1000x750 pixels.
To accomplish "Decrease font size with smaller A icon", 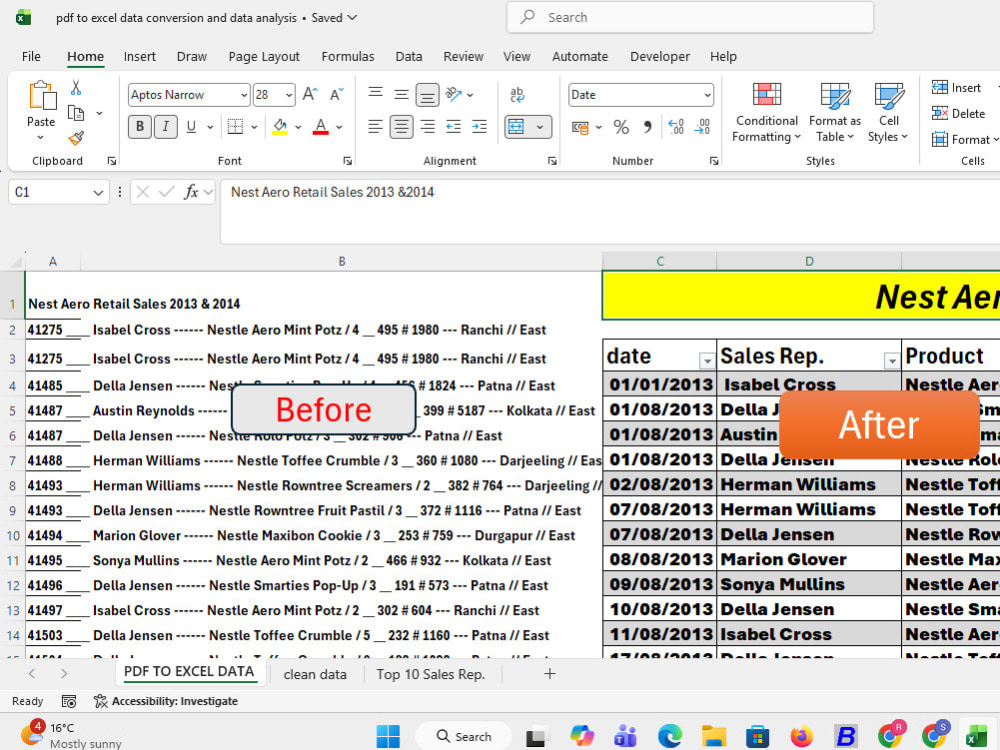I will pyautogui.click(x=336, y=94).
